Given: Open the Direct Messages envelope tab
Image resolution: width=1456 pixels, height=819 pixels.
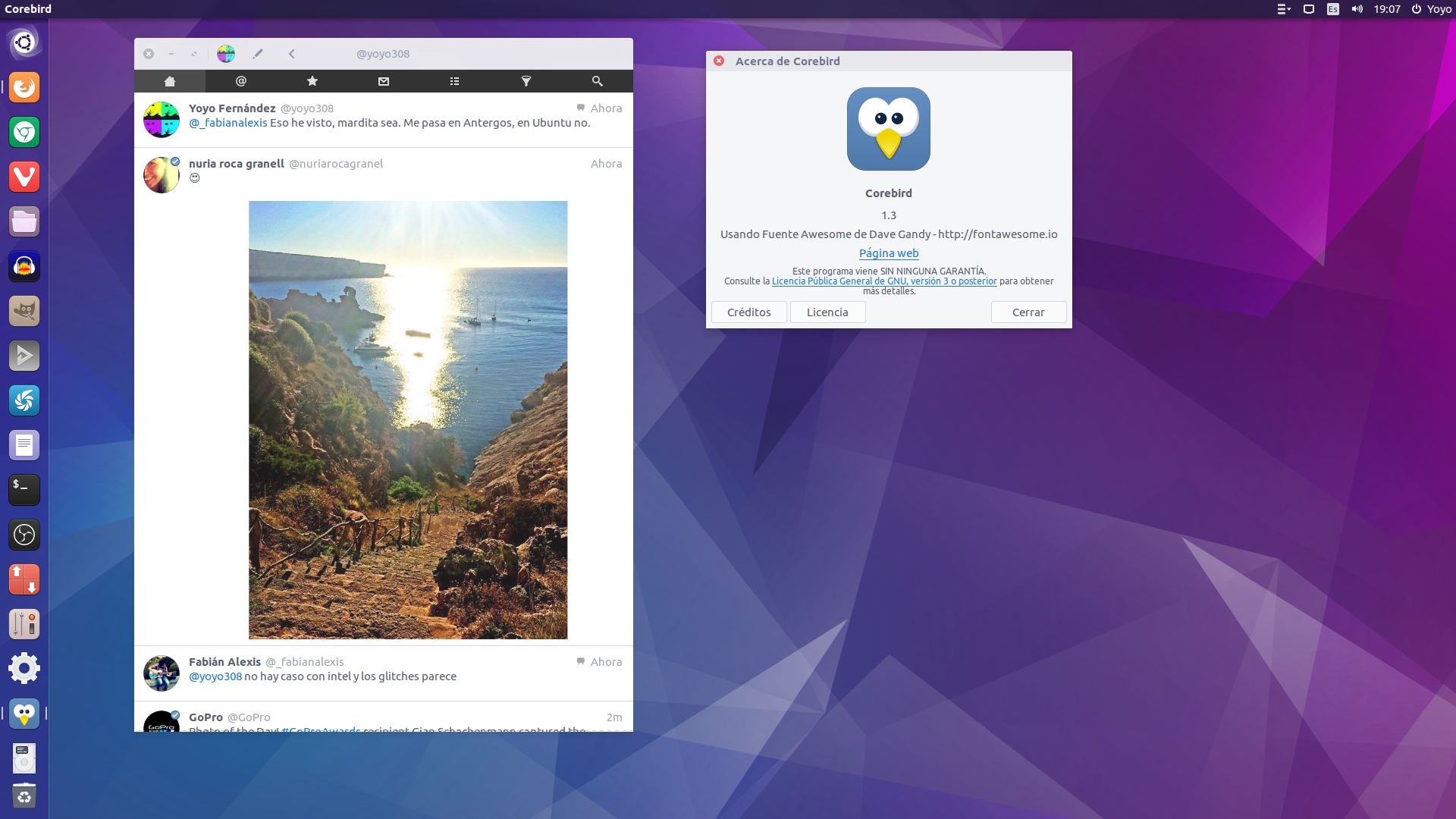Looking at the screenshot, I should 384,81.
